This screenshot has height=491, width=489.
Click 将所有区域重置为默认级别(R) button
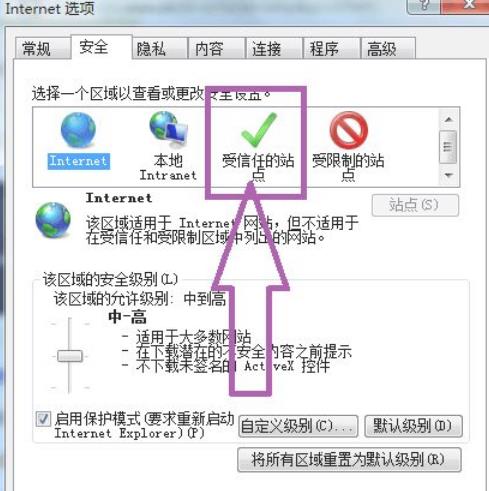coord(349,460)
